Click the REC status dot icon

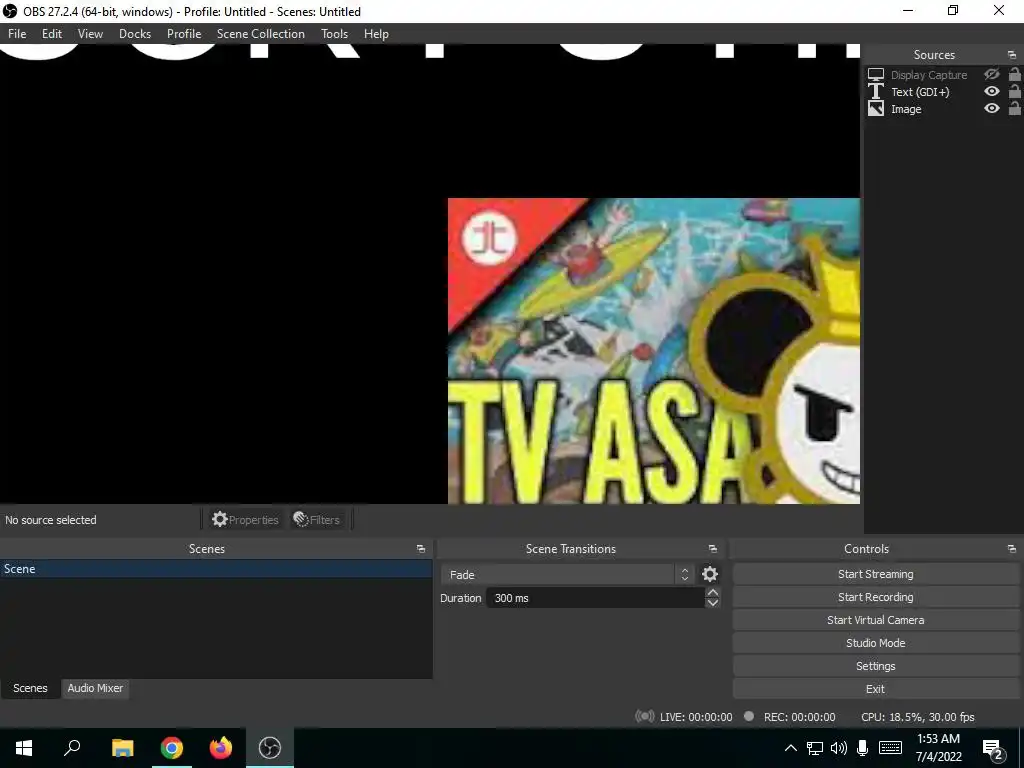(749, 716)
